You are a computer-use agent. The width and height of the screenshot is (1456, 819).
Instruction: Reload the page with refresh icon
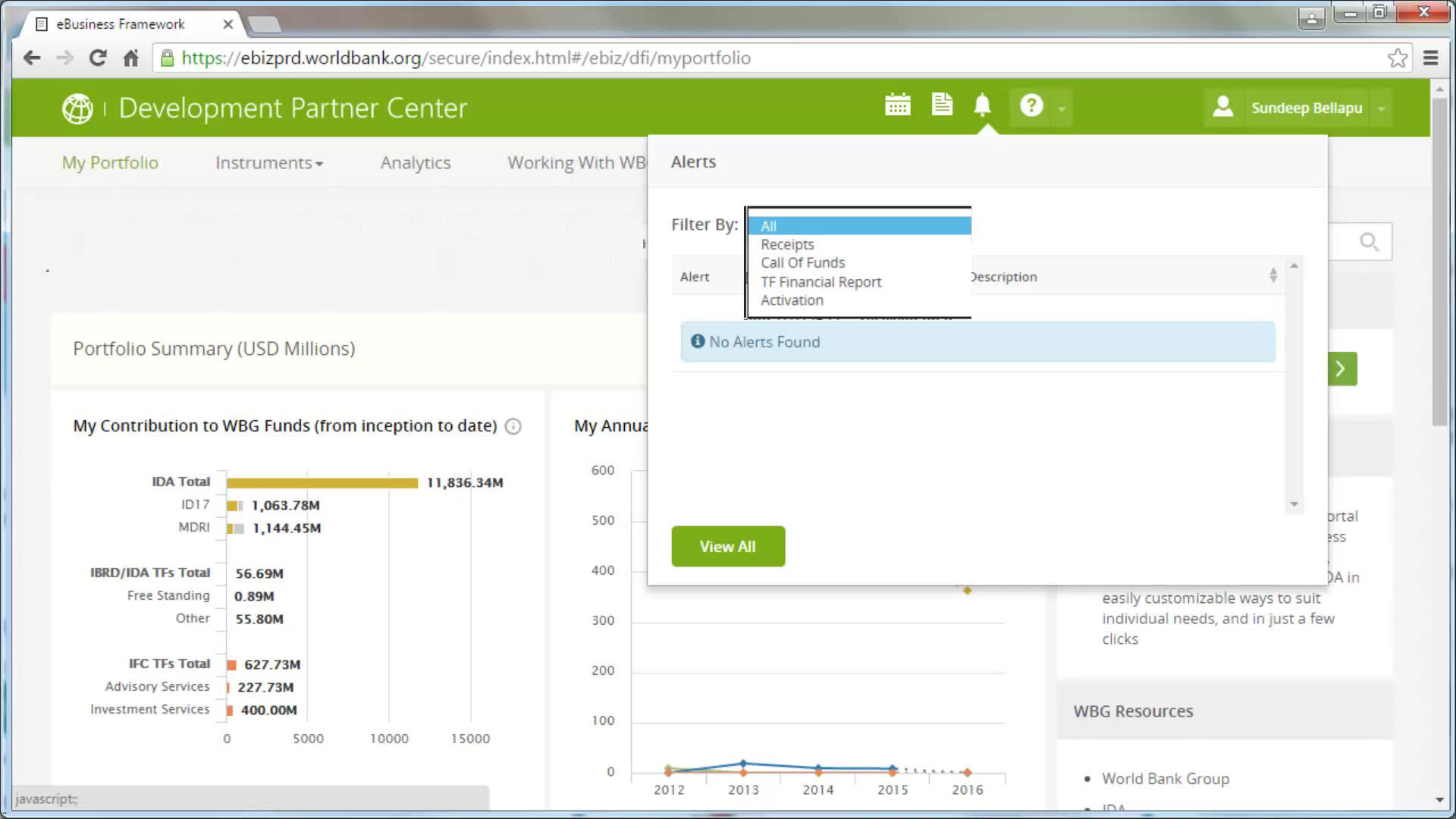click(98, 58)
